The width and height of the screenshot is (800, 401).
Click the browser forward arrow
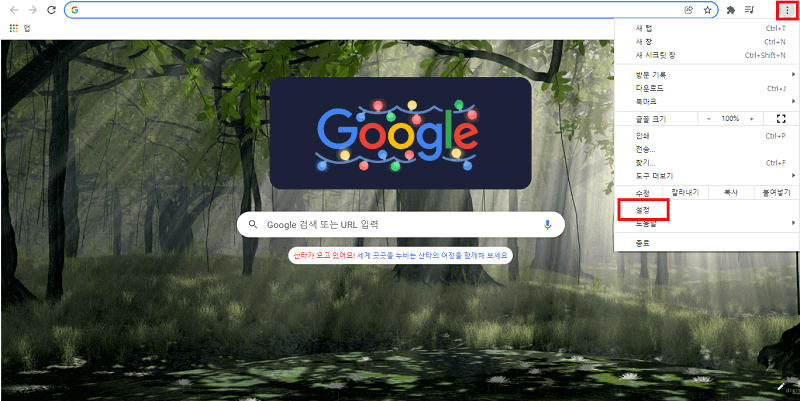pyautogui.click(x=33, y=10)
